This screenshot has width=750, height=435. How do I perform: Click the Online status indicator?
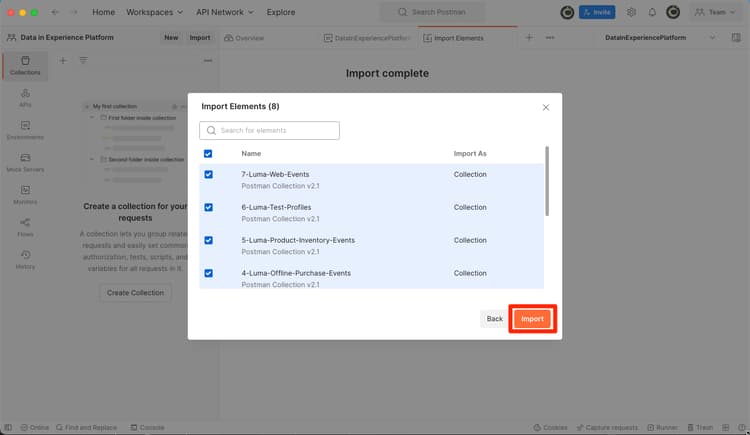[x=35, y=427]
